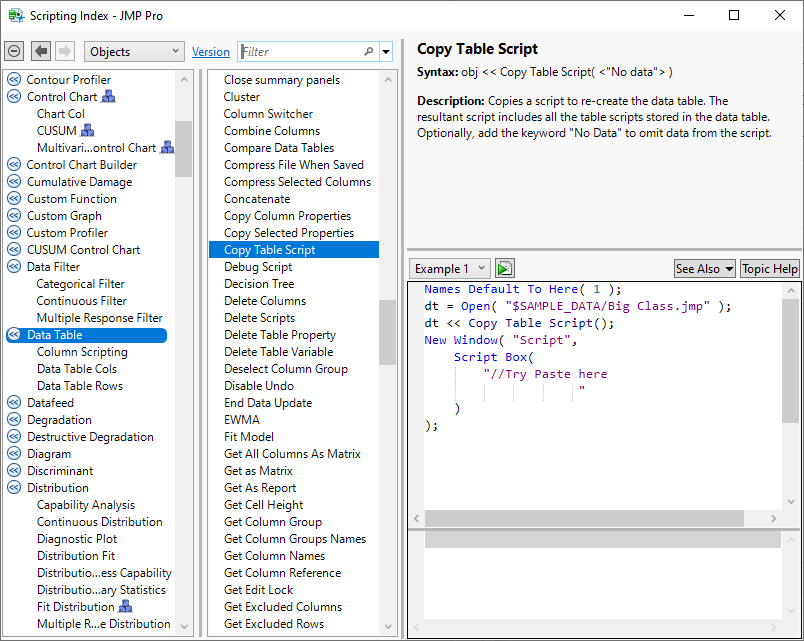
Task: Click the Fit Distribution hierarchy icon
Action: [x=126, y=607]
